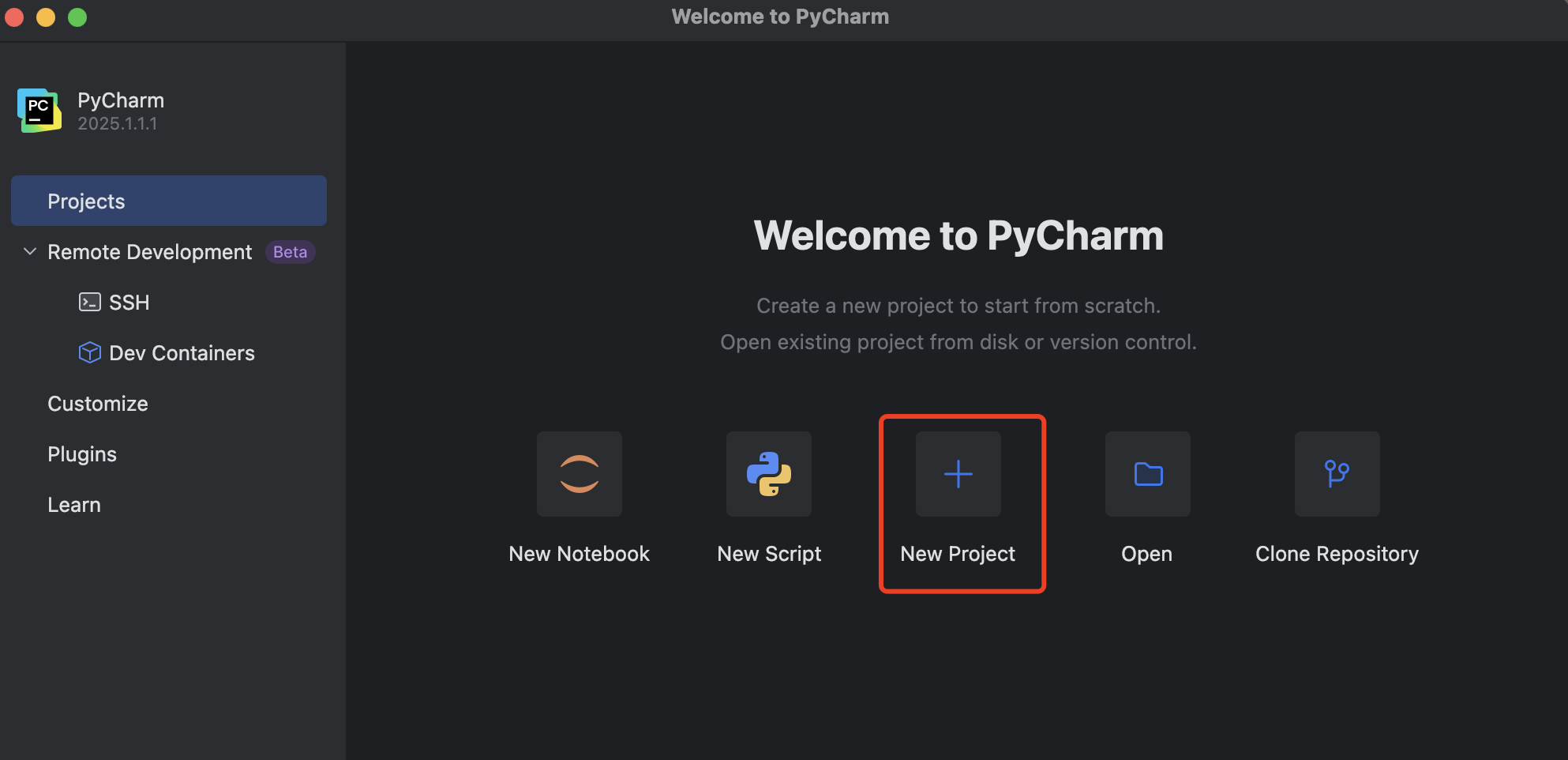The width and height of the screenshot is (1568, 760).
Task: Click the Open folder icon
Action: (x=1148, y=474)
